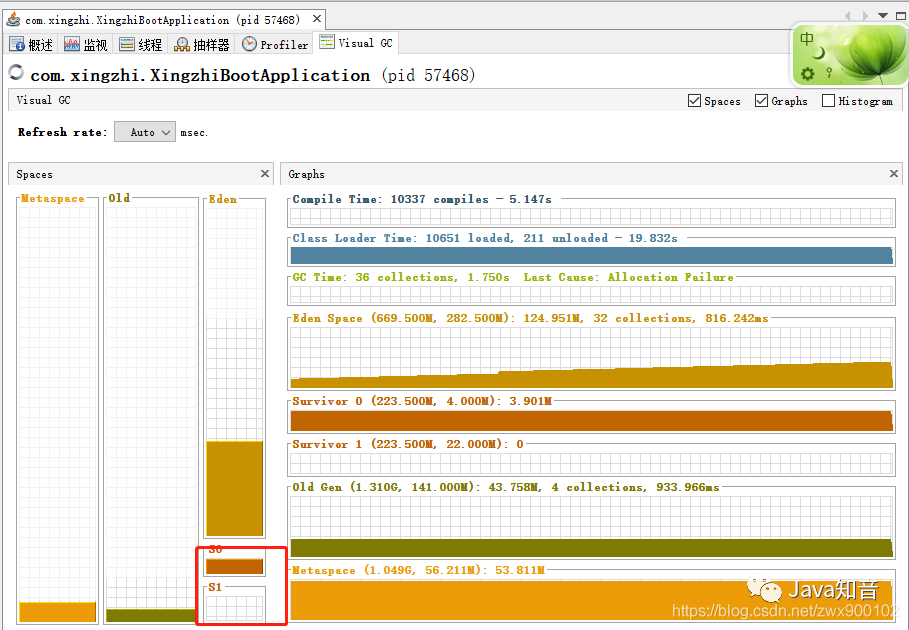The image size is (909, 630).
Task: Click the Old Gen graph
Action: (x=591, y=527)
